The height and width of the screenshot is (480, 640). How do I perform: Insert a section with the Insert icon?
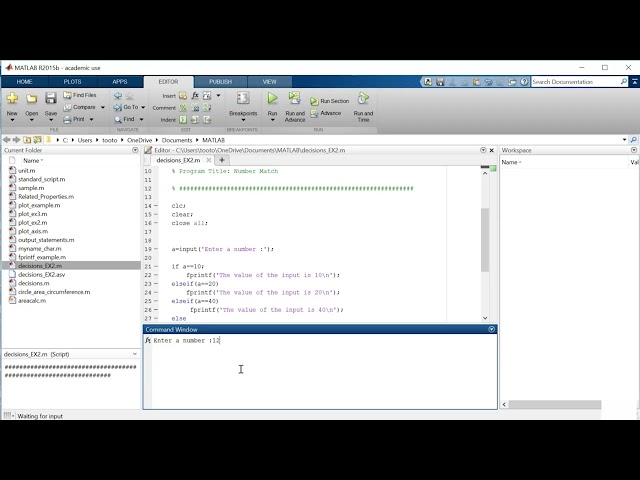click(x=183, y=96)
